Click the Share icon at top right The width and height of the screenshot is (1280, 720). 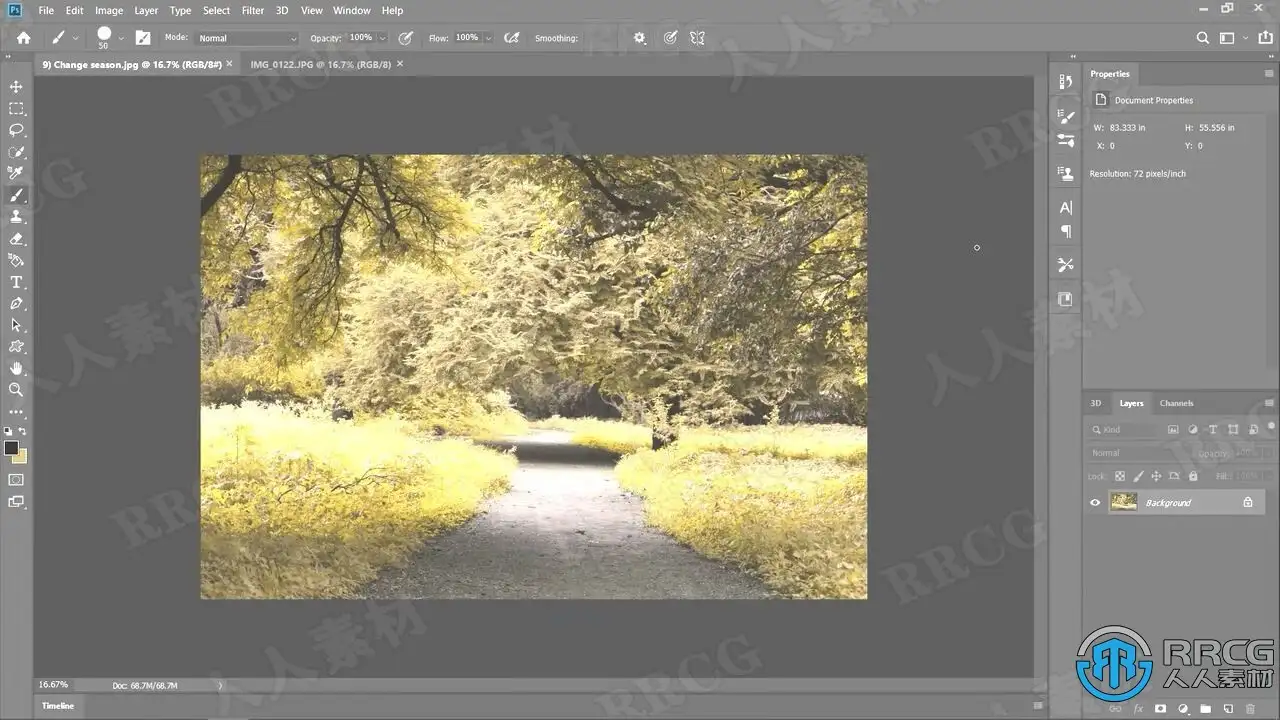(x=1265, y=38)
